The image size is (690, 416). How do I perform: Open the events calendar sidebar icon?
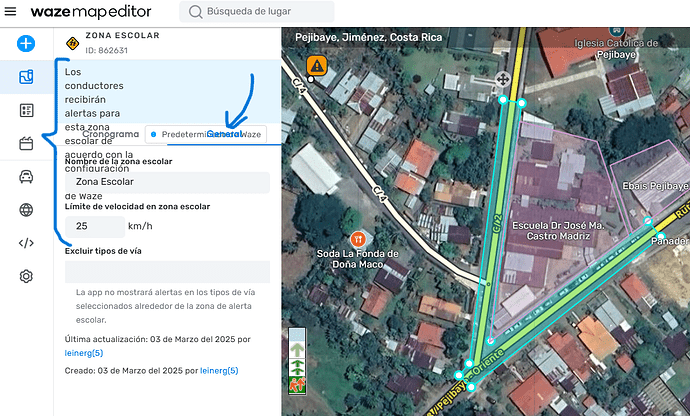[x=26, y=144]
